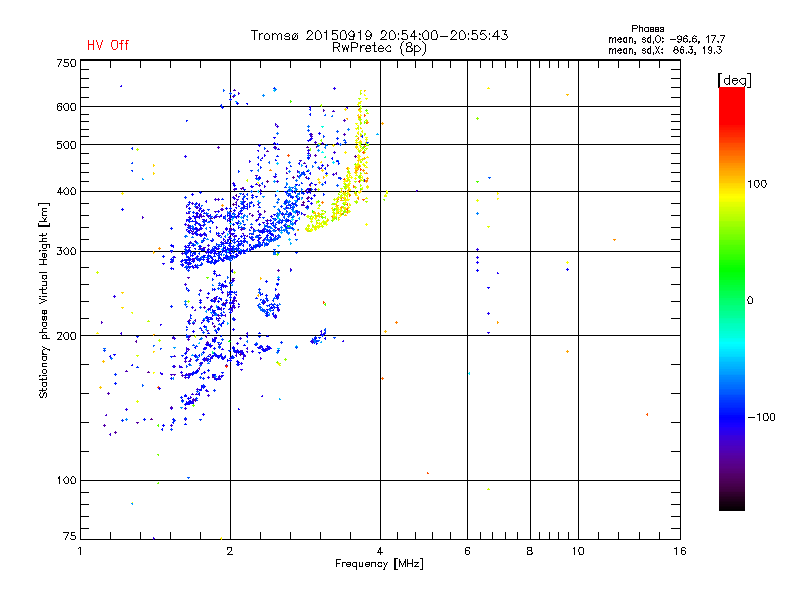
Task: Click y-axis tick label '400'
Action: pyautogui.click(x=66, y=191)
